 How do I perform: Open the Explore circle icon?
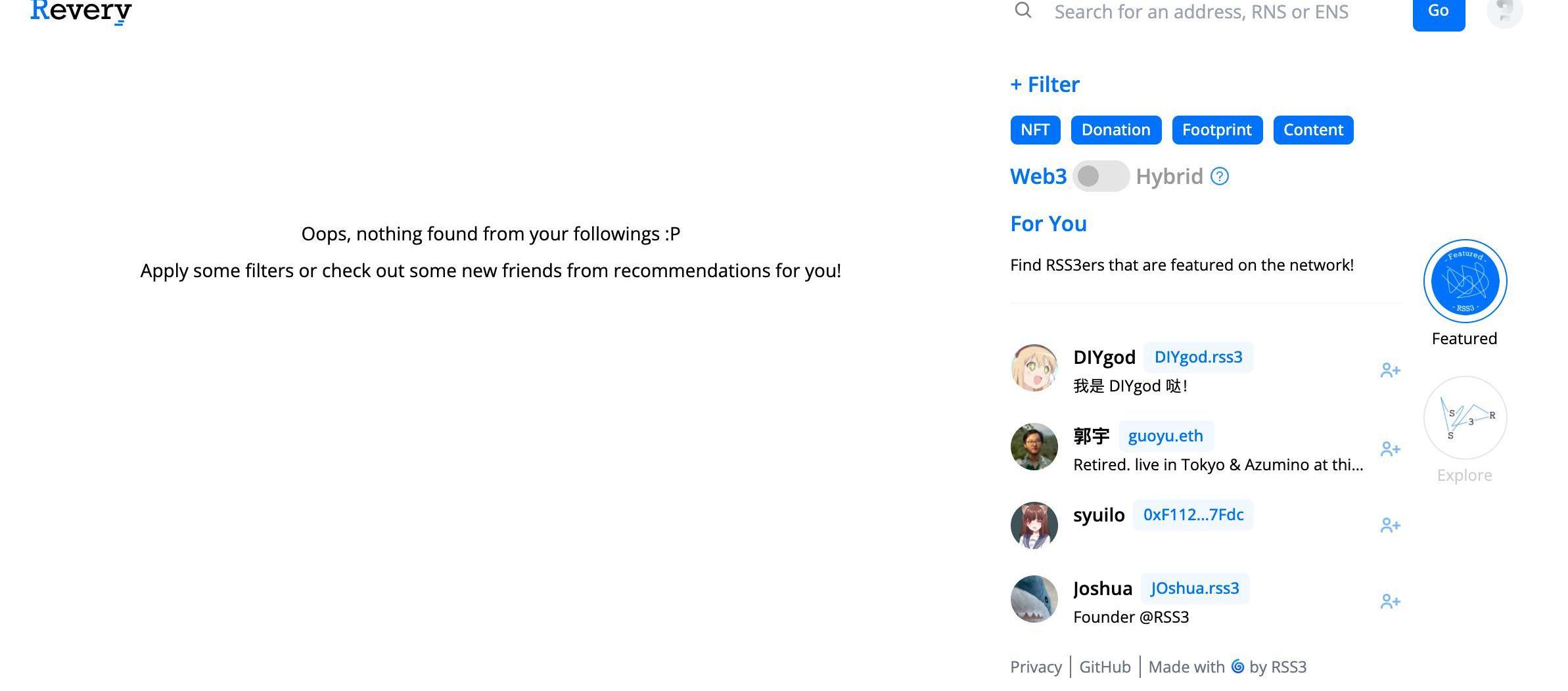1465,418
